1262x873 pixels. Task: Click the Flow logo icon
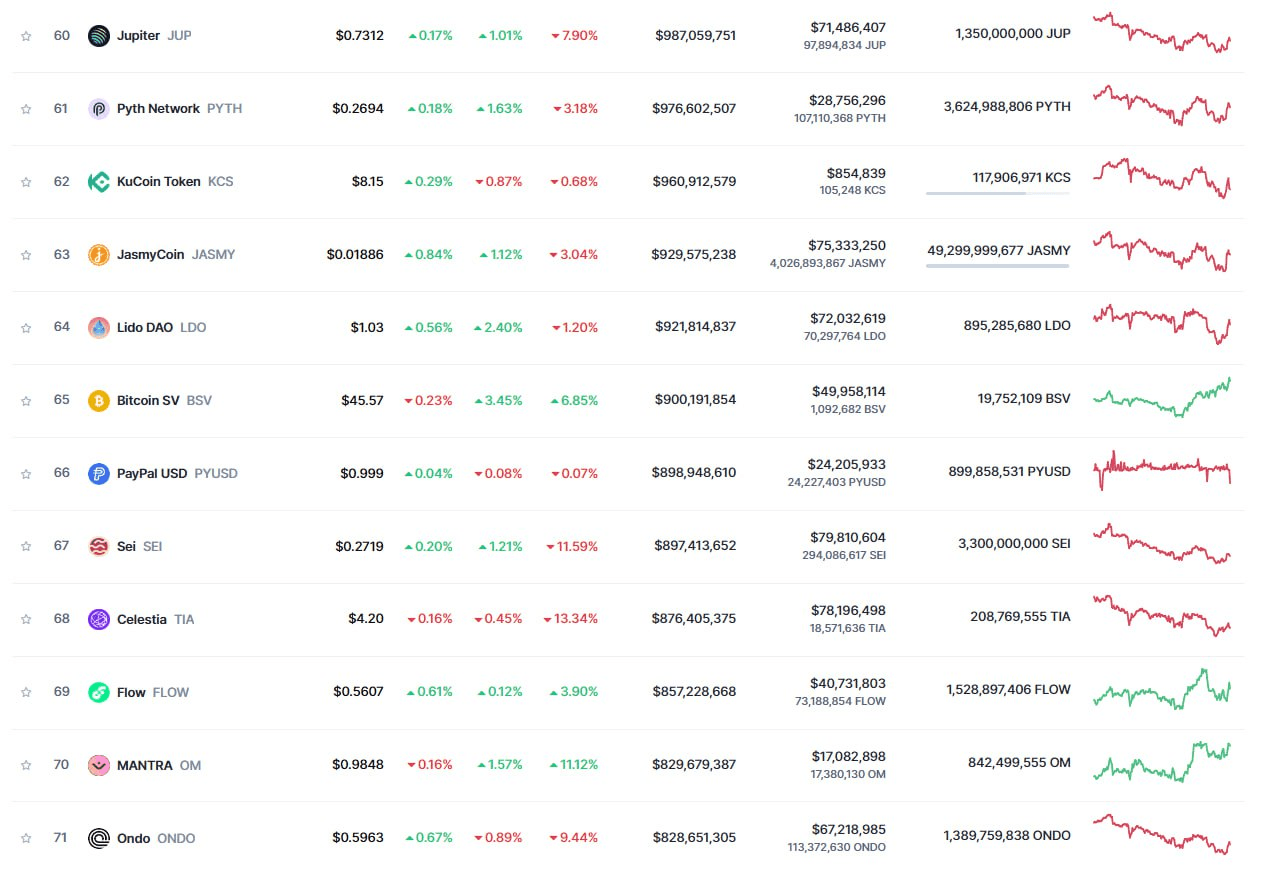tap(99, 693)
